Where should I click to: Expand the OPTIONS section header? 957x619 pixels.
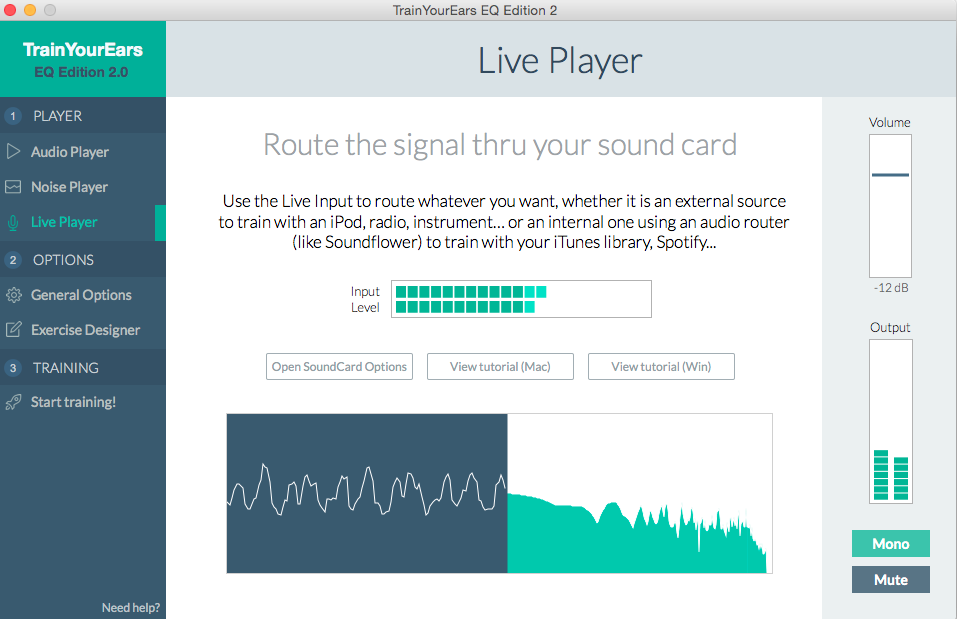(x=64, y=260)
